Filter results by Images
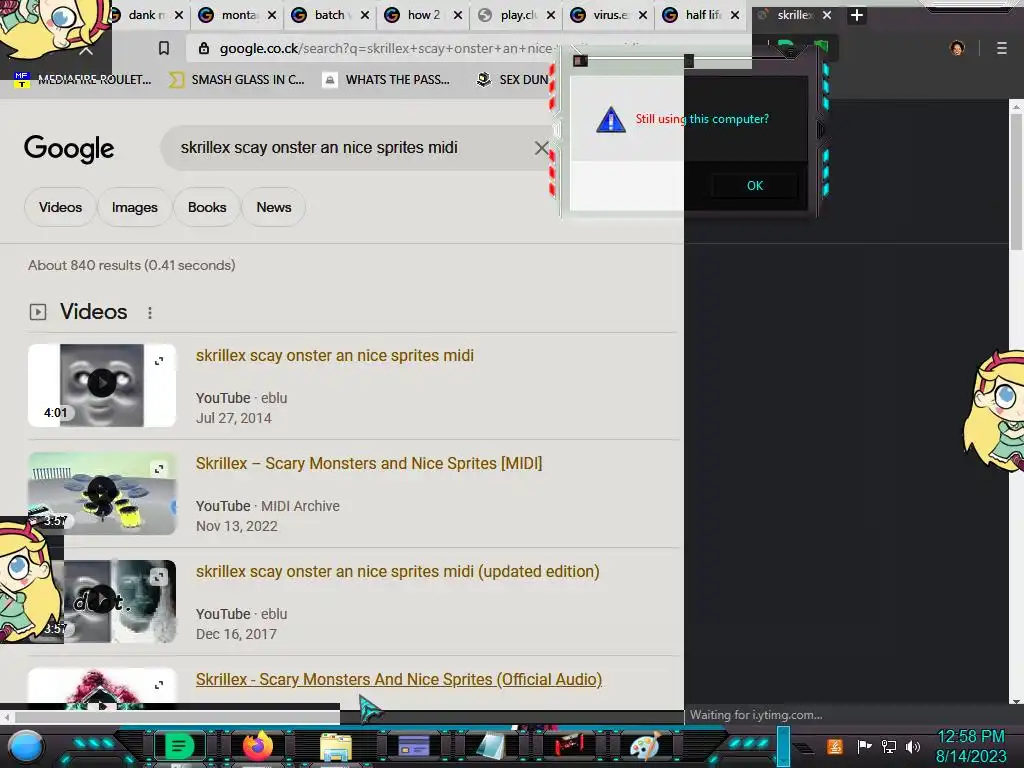1024x768 pixels. pos(135,207)
